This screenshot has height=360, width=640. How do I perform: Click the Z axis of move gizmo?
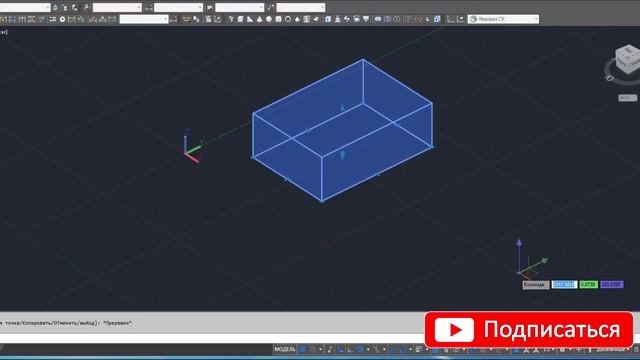pyautogui.click(x=519, y=255)
